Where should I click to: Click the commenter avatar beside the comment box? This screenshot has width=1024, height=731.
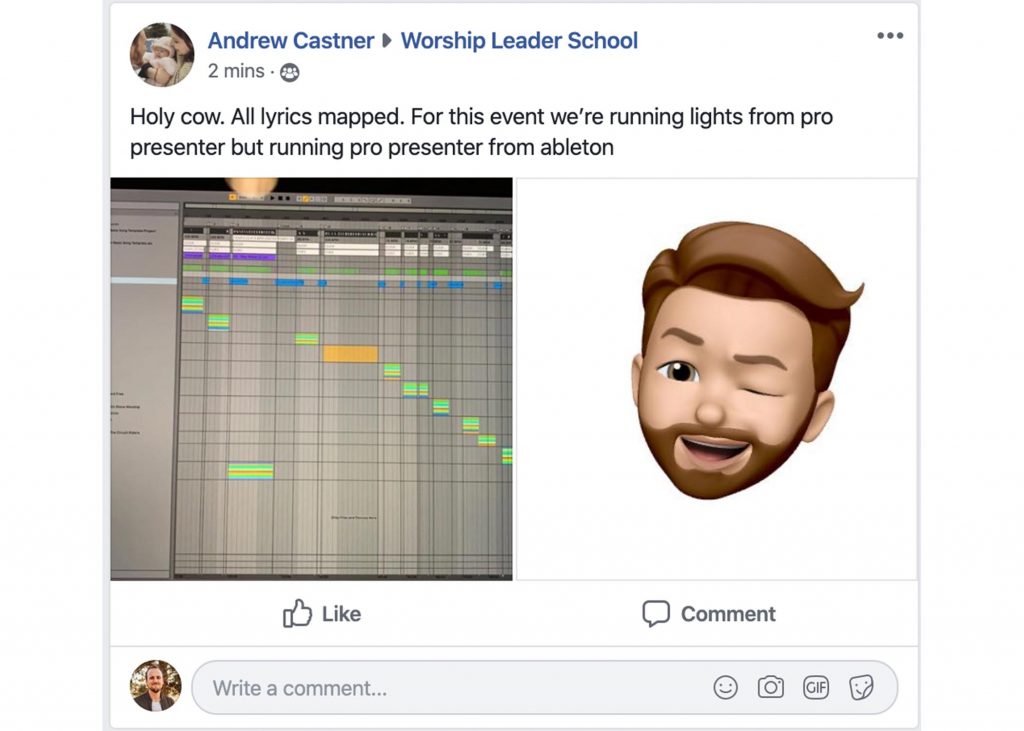click(x=156, y=686)
